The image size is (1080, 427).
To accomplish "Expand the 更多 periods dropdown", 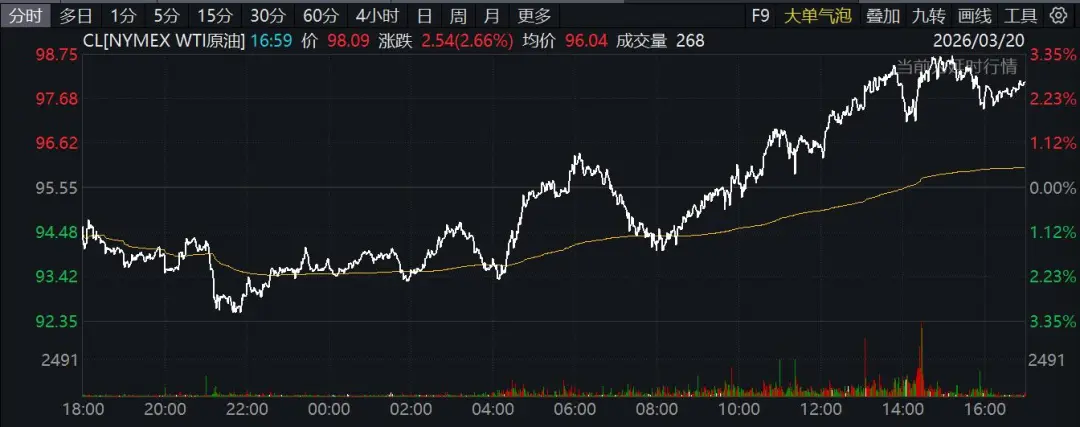I will click(534, 15).
